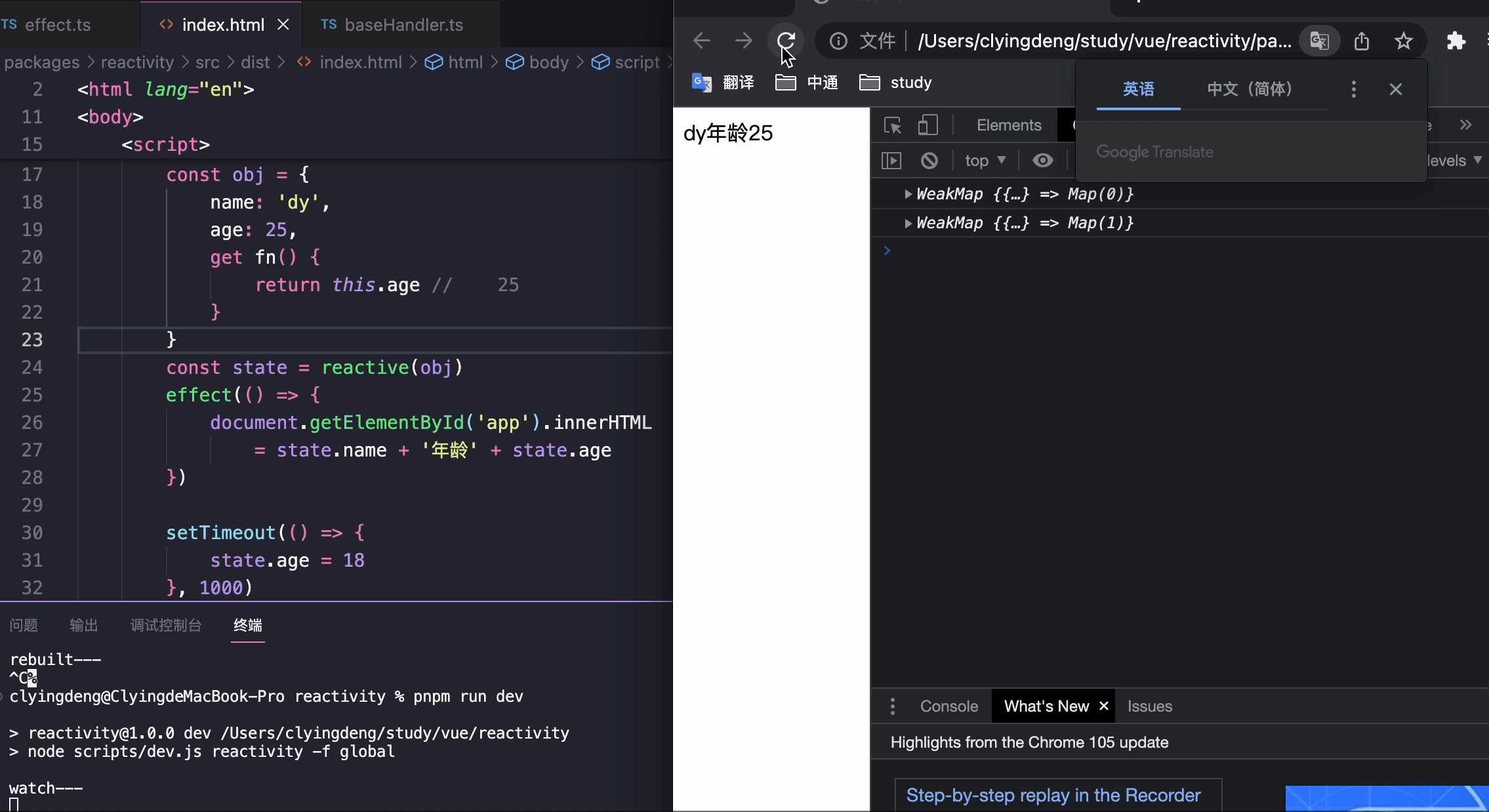Screen dimensions: 1489x812
Task: Expand the WeakMap Map(0) console entry
Action: coord(908,194)
